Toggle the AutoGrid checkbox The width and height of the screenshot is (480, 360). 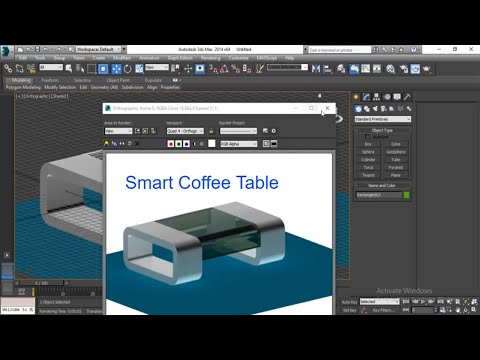(x=367, y=137)
